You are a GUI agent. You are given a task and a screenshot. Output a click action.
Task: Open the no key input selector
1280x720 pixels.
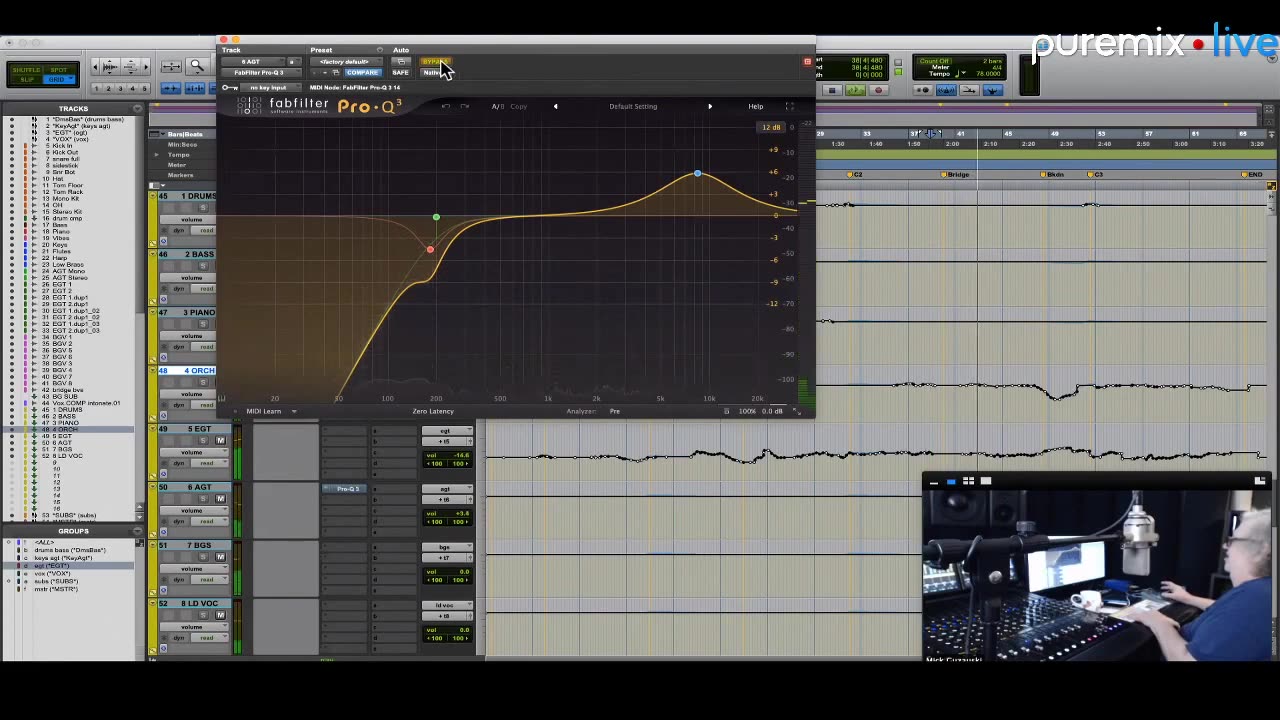269,88
